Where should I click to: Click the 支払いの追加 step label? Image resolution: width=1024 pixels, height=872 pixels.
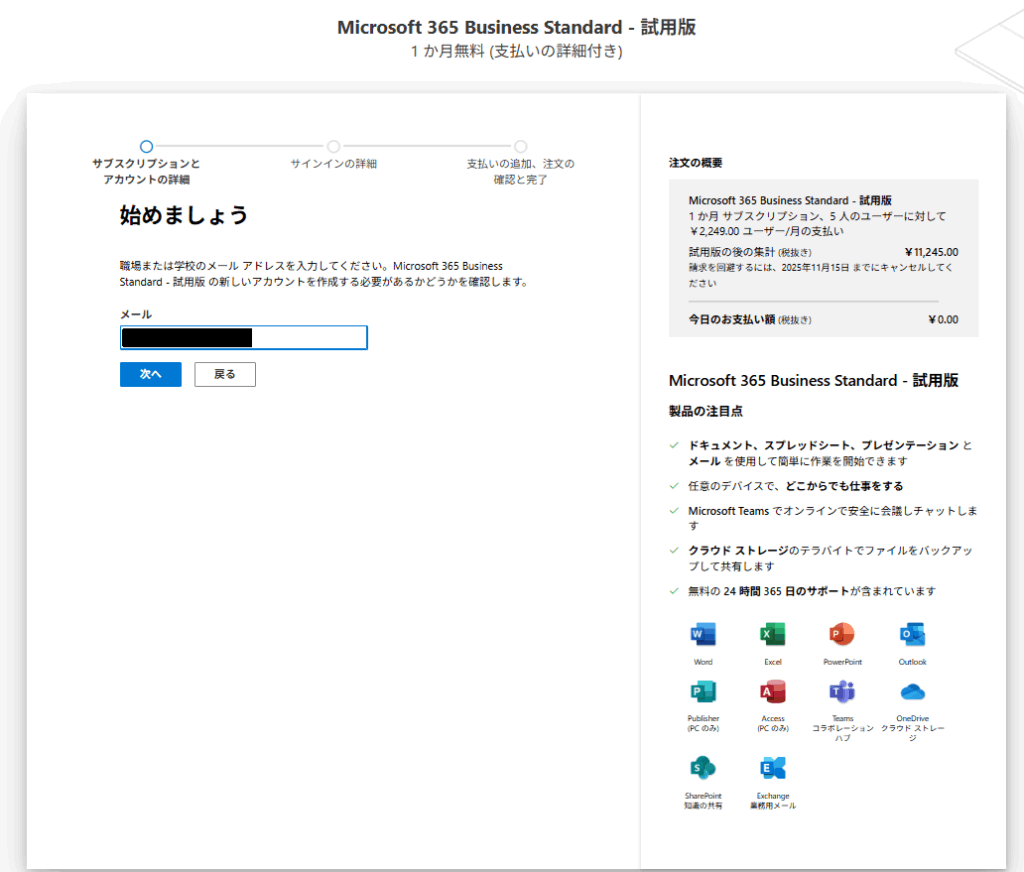(520, 171)
